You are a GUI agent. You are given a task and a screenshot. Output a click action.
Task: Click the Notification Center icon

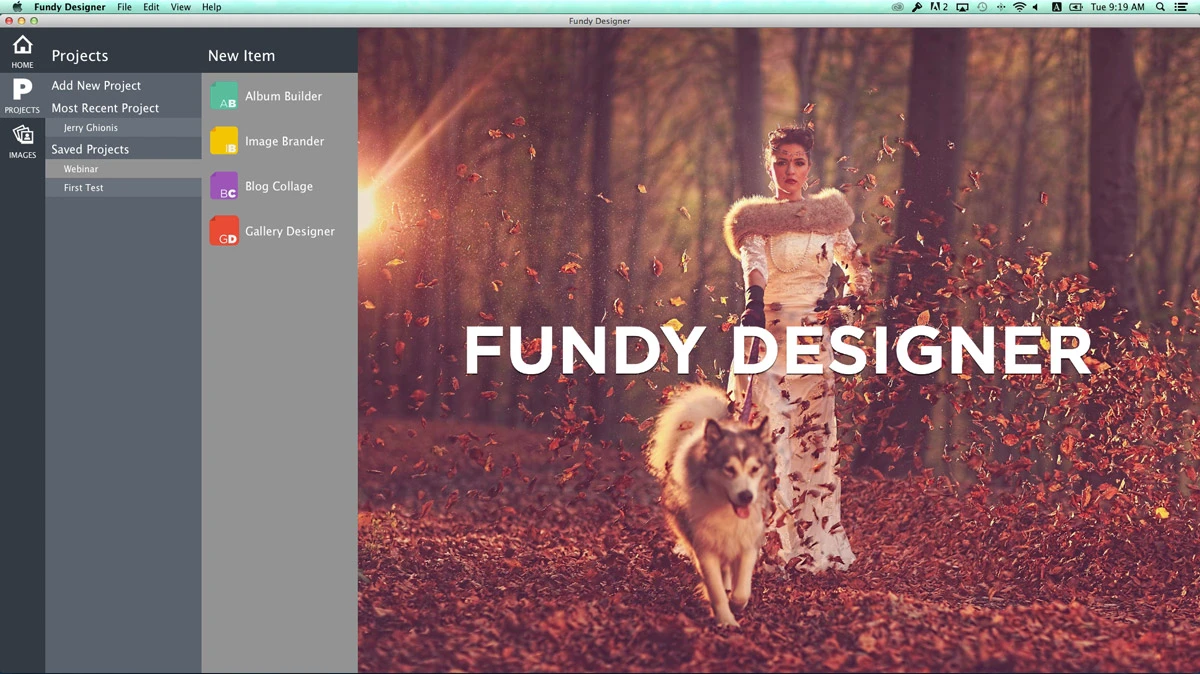tap(1182, 7)
